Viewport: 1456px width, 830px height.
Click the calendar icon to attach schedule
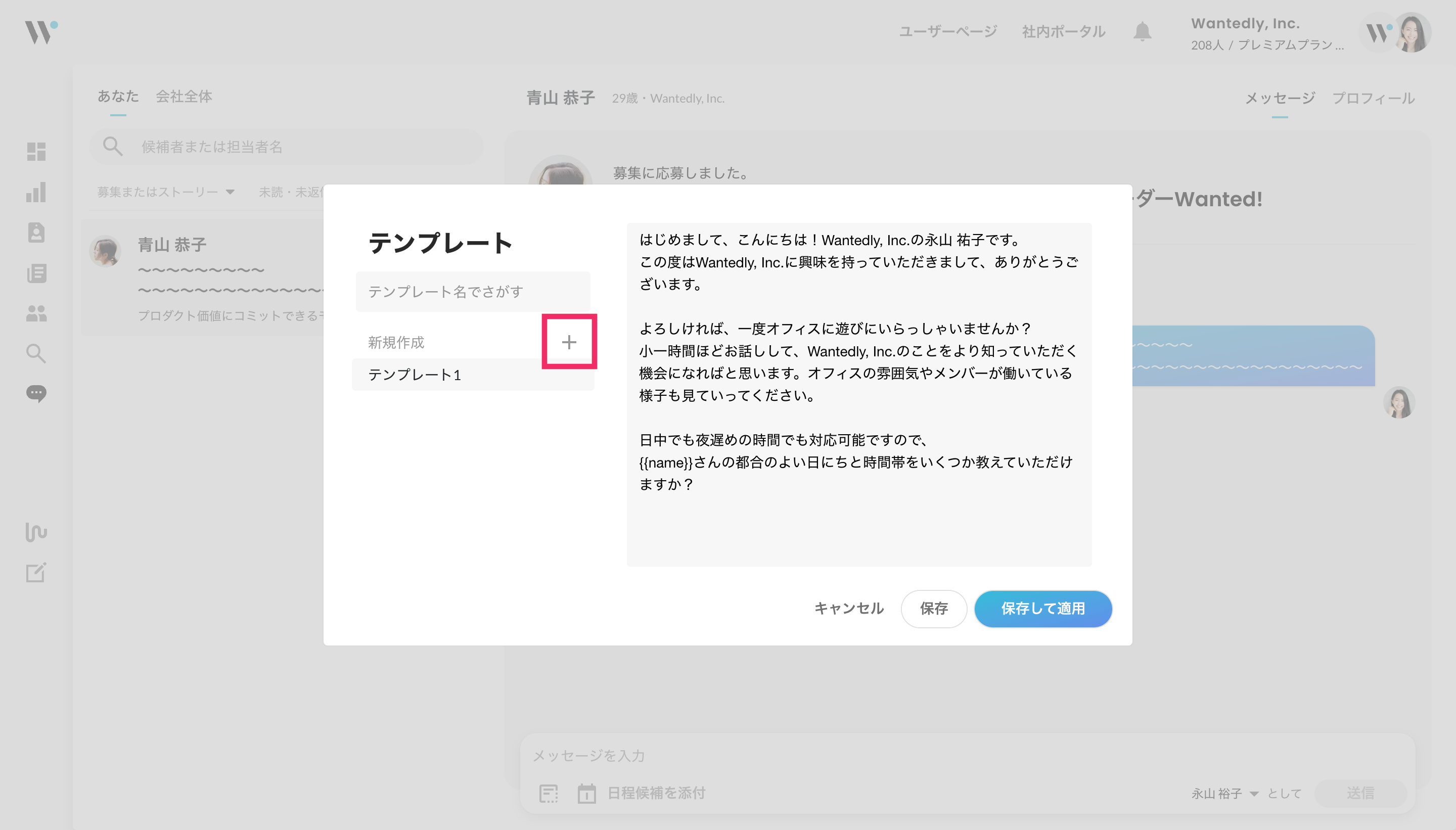586,793
